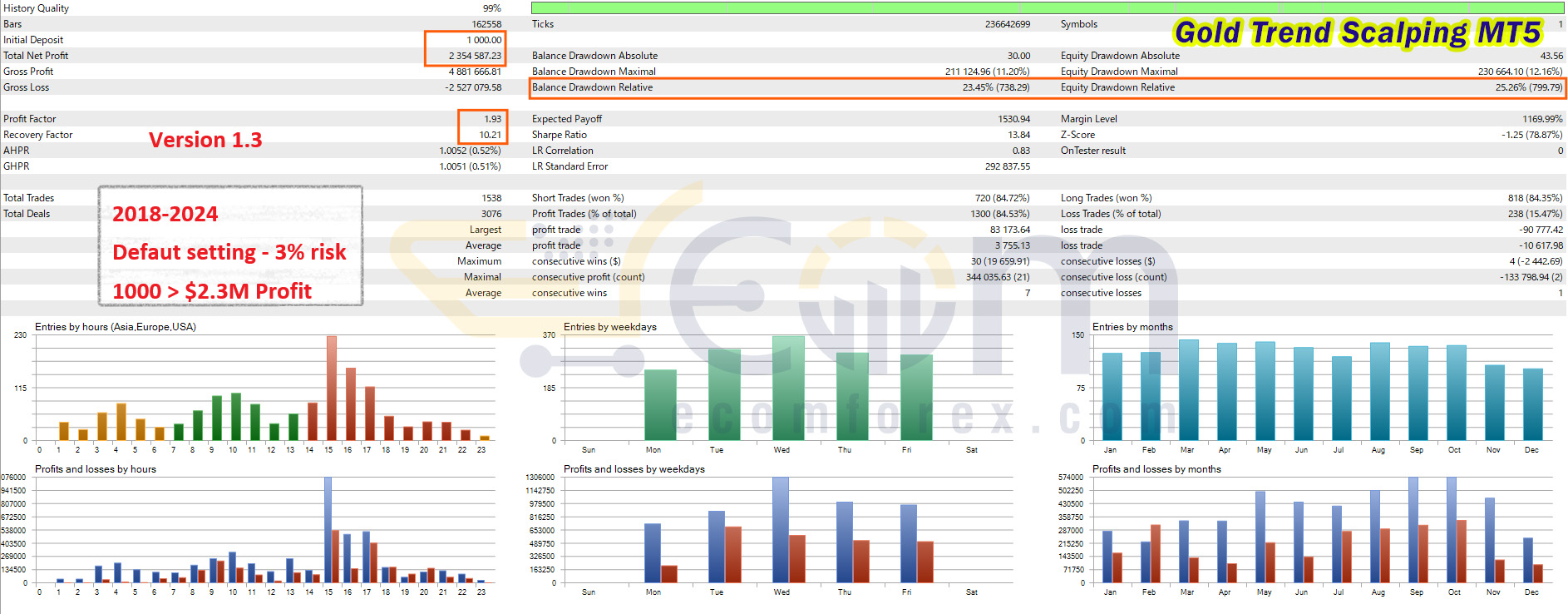Select average profit trade value 3 755.13
Image resolution: width=1568 pixels, height=614 pixels.
pos(1013,245)
